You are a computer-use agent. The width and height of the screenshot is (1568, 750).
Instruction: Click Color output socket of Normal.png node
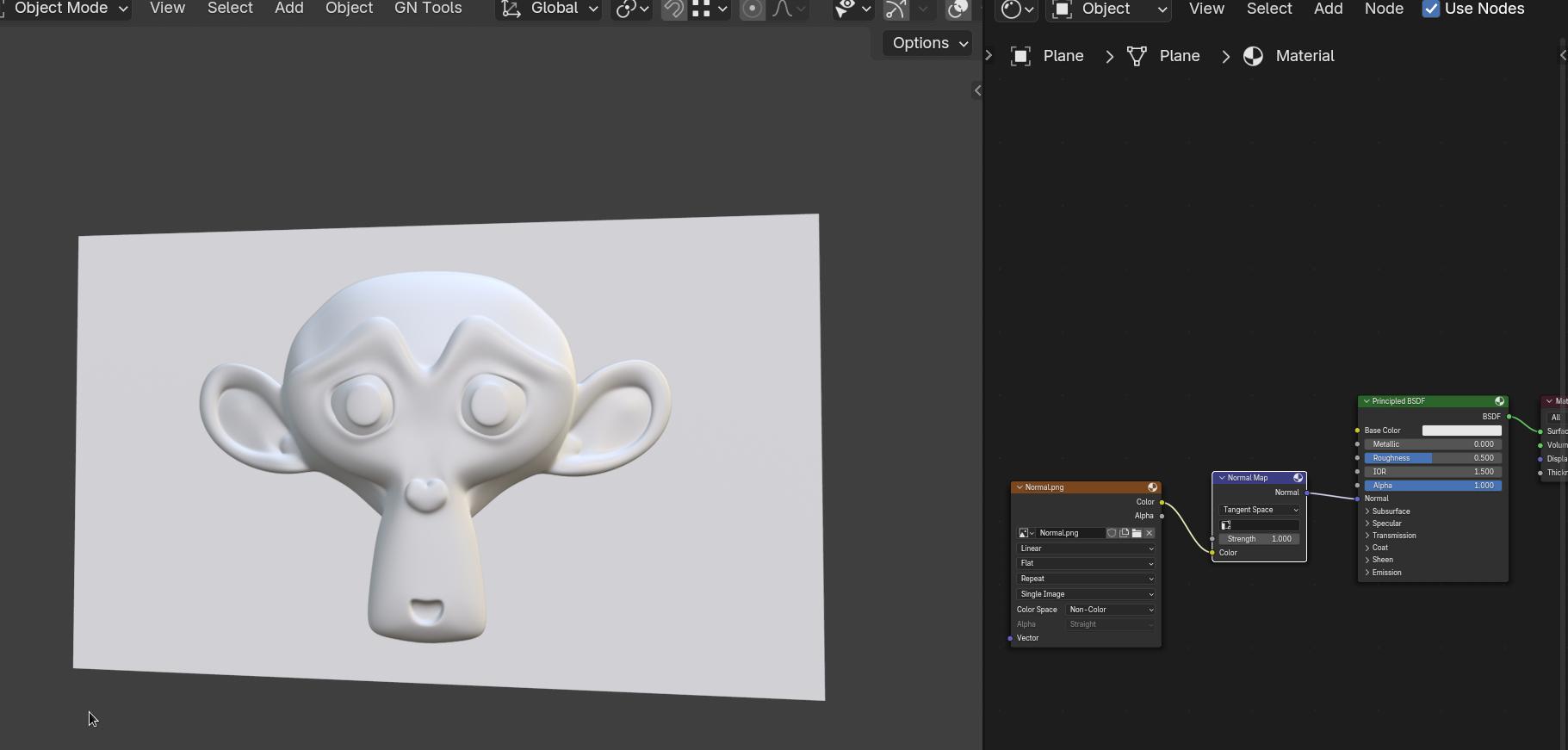pos(1162,502)
